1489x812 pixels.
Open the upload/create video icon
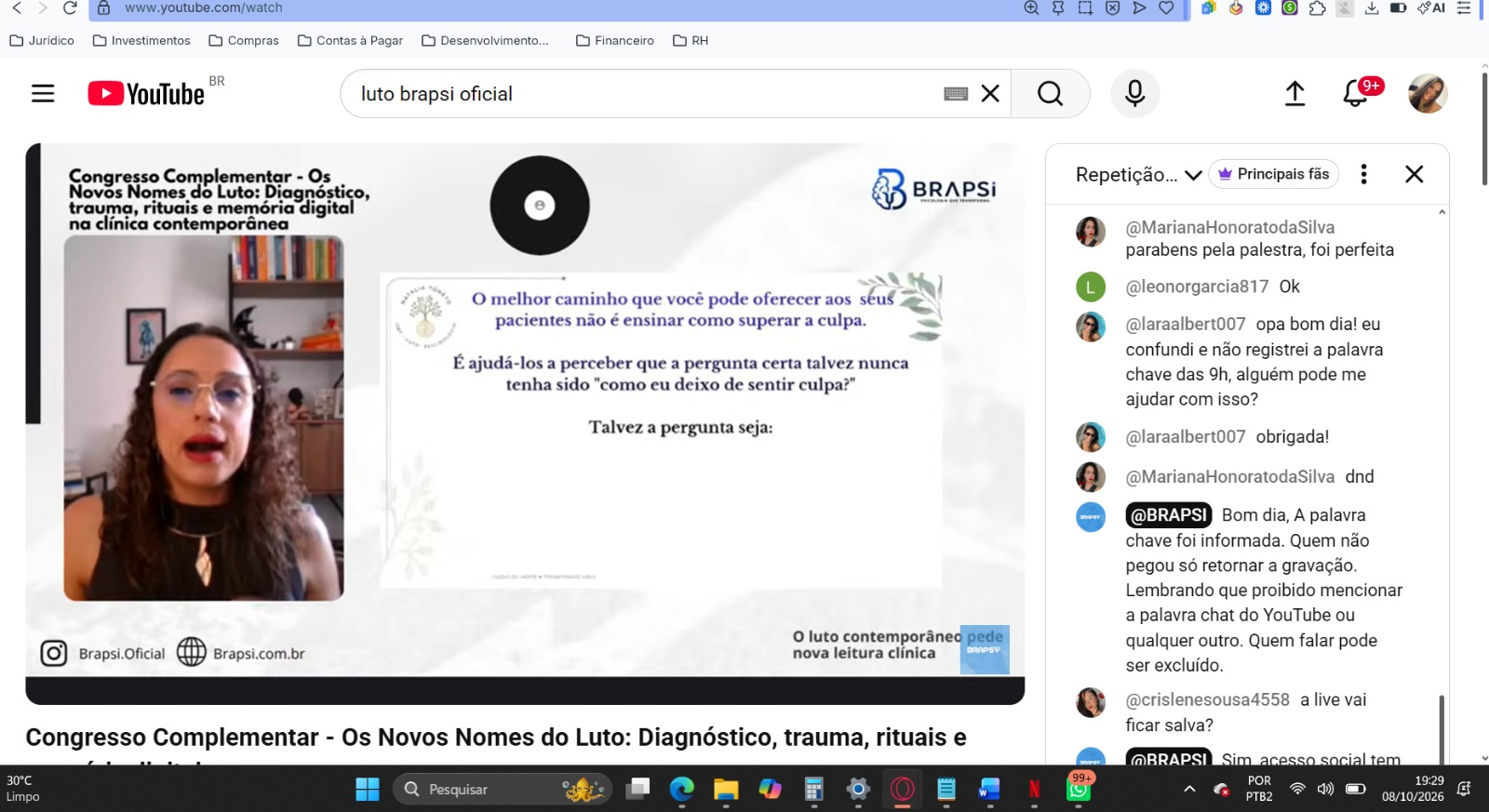click(1294, 94)
